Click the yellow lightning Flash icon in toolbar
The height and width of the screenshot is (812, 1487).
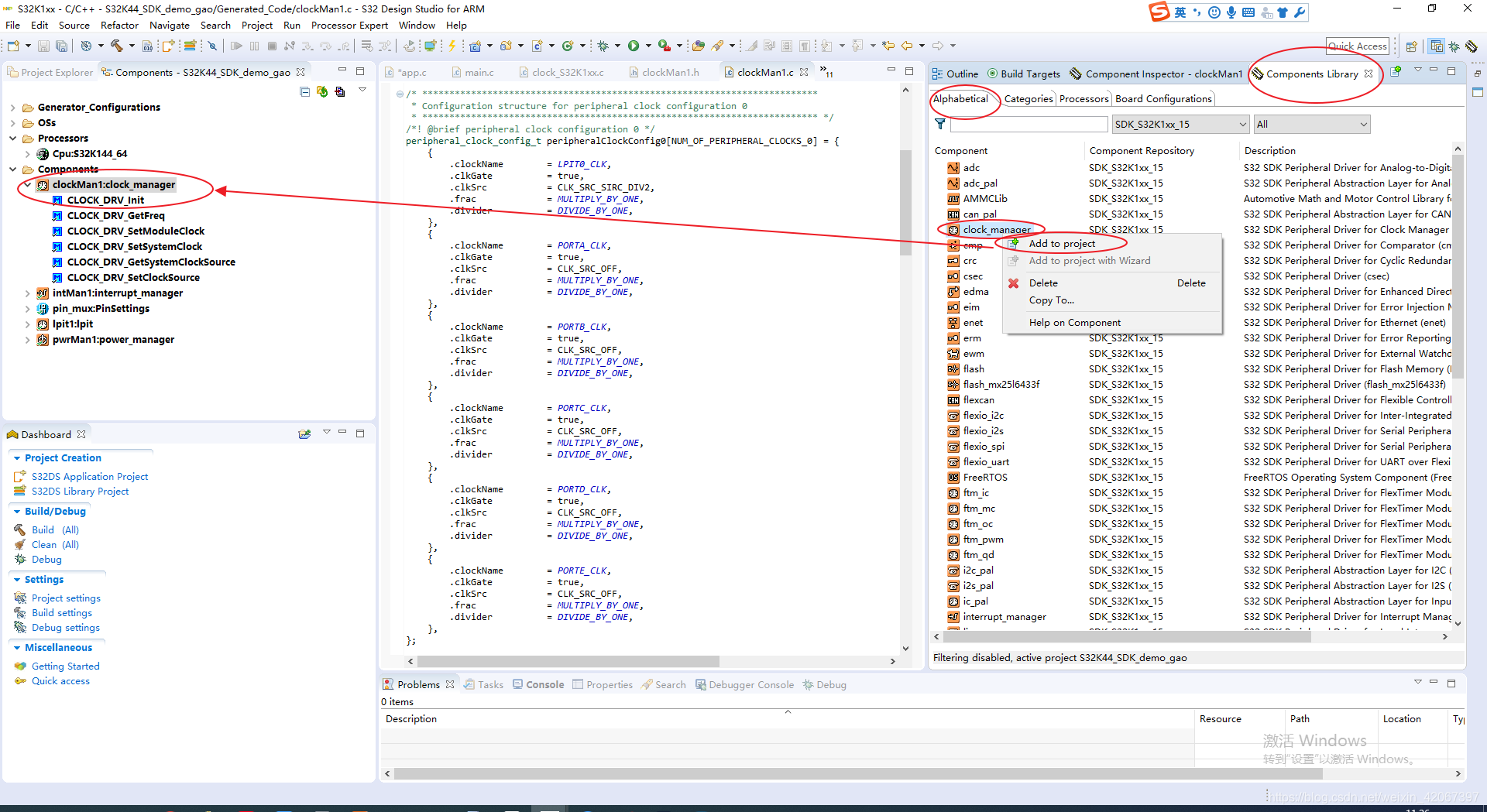coord(452,46)
